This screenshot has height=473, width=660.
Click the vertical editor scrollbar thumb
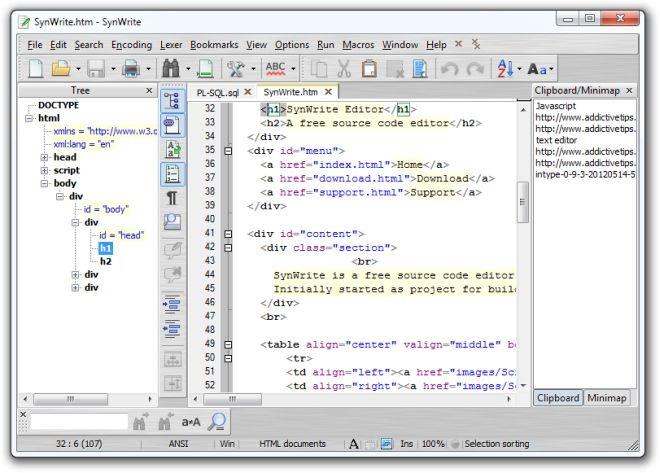[523, 202]
